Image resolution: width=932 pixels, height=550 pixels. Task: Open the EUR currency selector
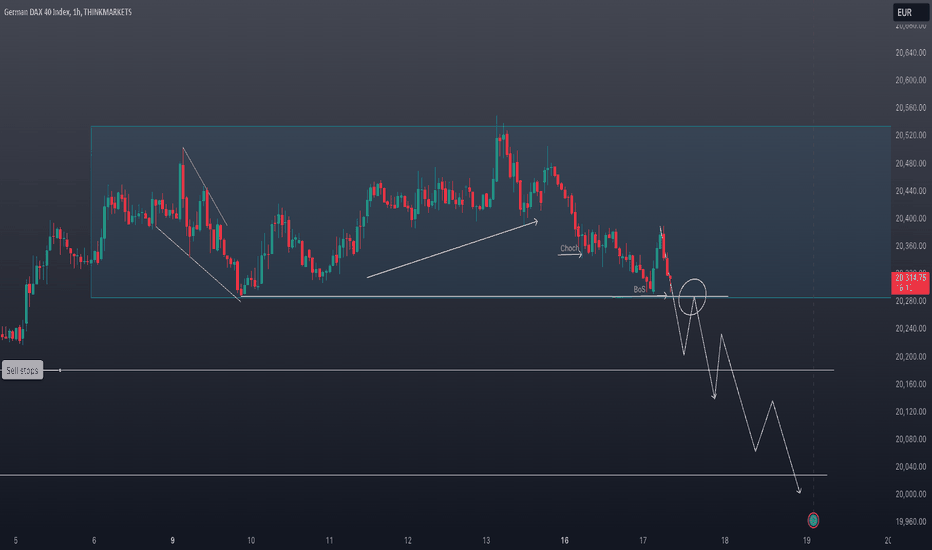point(911,12)
